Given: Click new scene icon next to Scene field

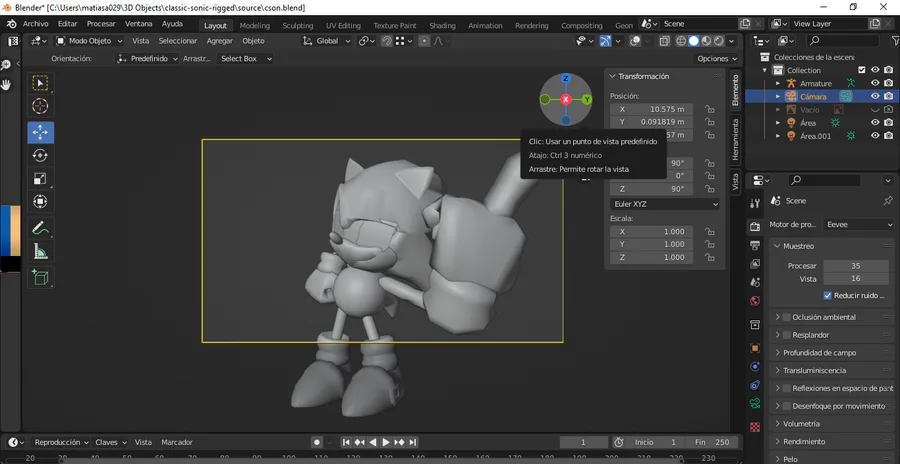Looking at the screenshot, I should [745, 24].
